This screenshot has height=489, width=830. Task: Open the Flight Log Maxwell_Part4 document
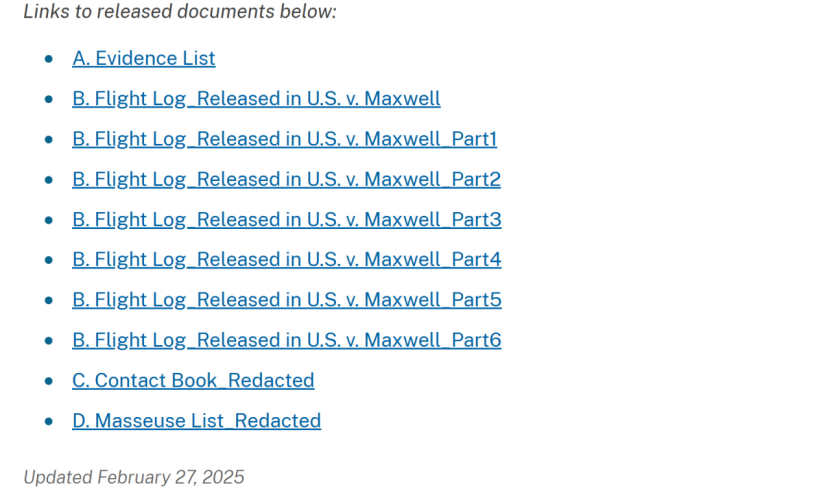(287, 259)
